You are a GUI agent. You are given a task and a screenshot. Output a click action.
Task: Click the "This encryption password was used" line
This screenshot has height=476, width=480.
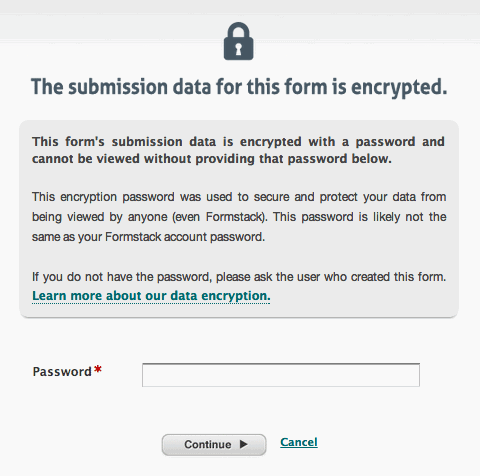(x=239, y=197)
